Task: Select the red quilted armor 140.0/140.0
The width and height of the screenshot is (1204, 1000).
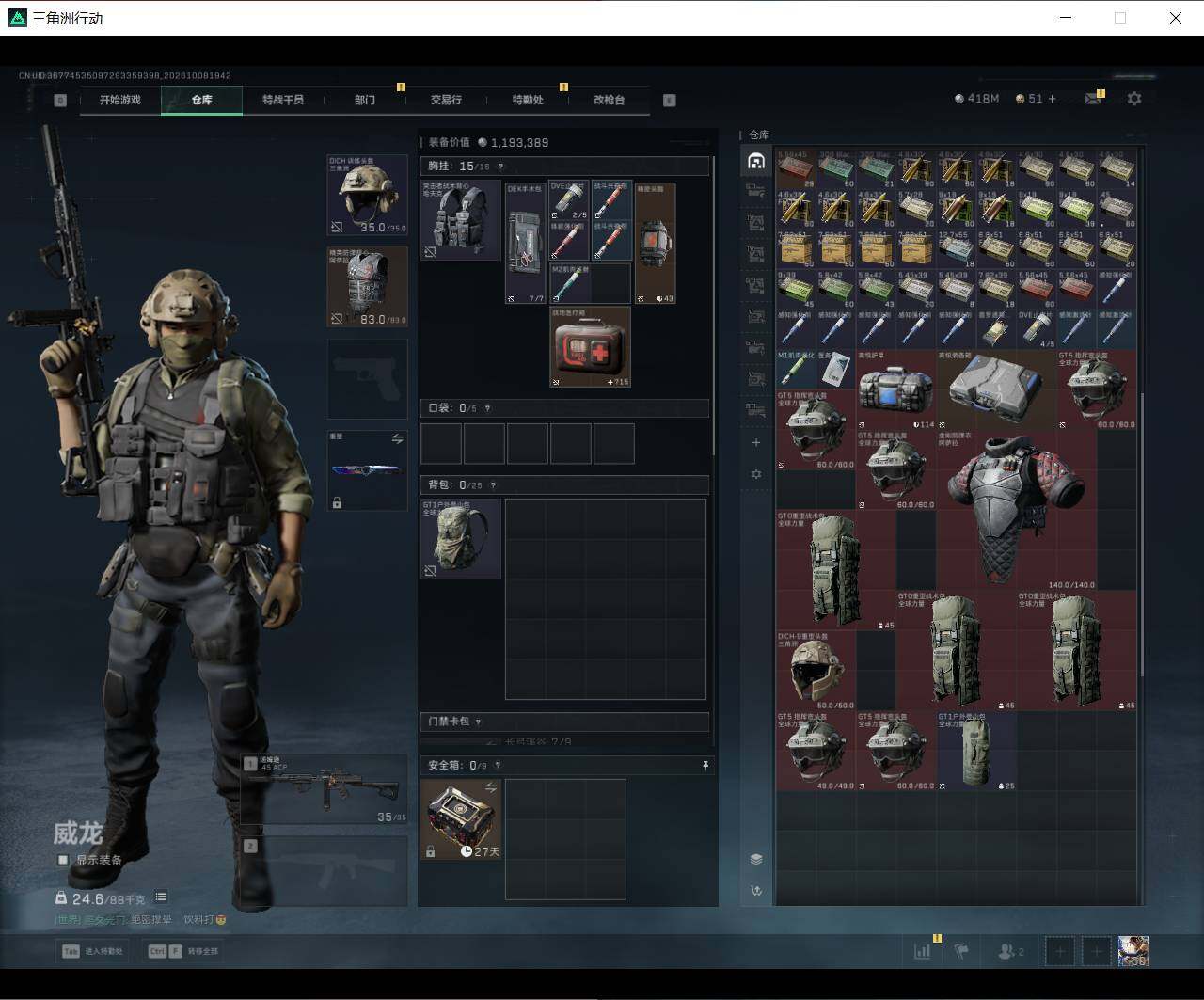Action: (1016, 510)
